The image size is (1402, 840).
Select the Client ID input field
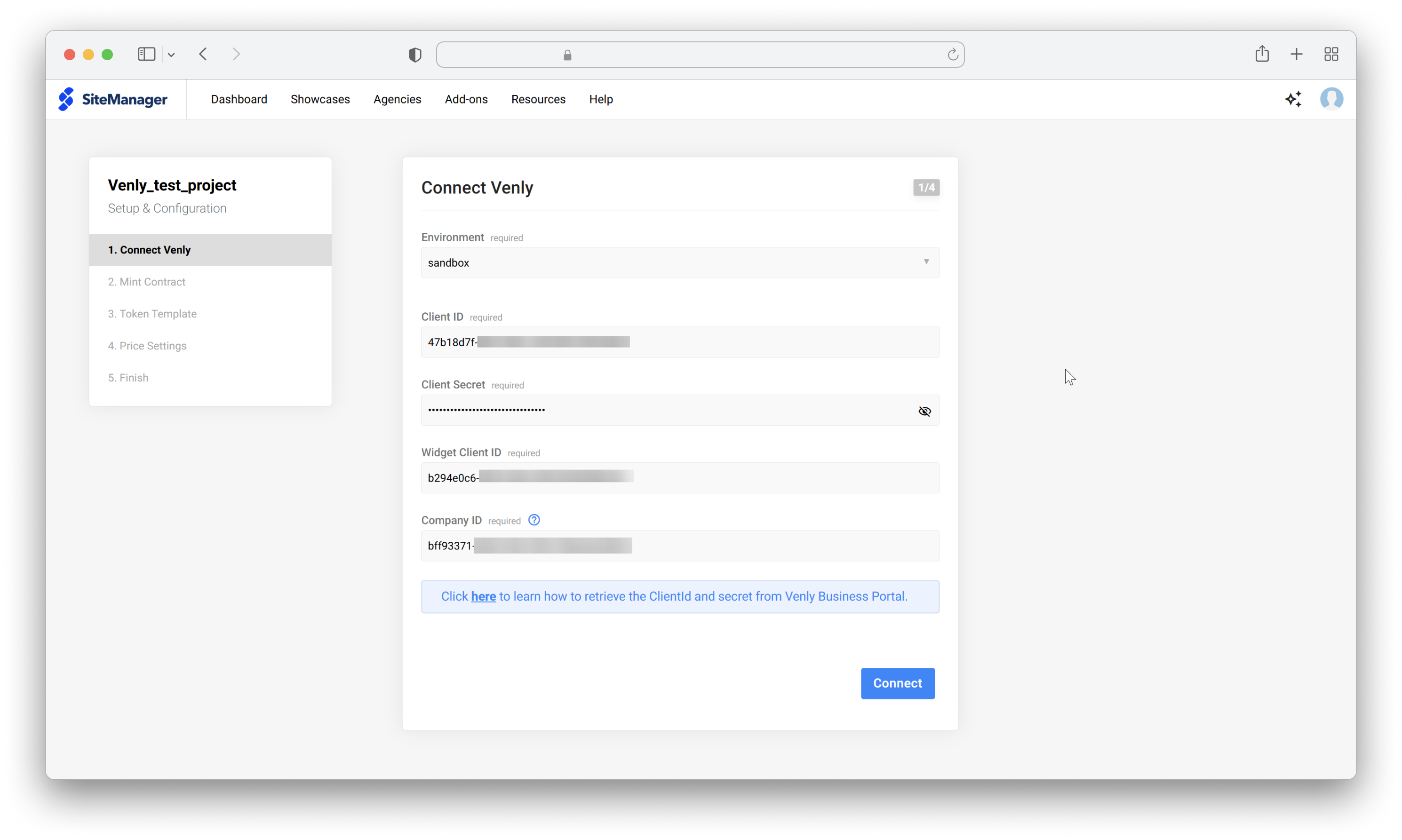[679, 342]
